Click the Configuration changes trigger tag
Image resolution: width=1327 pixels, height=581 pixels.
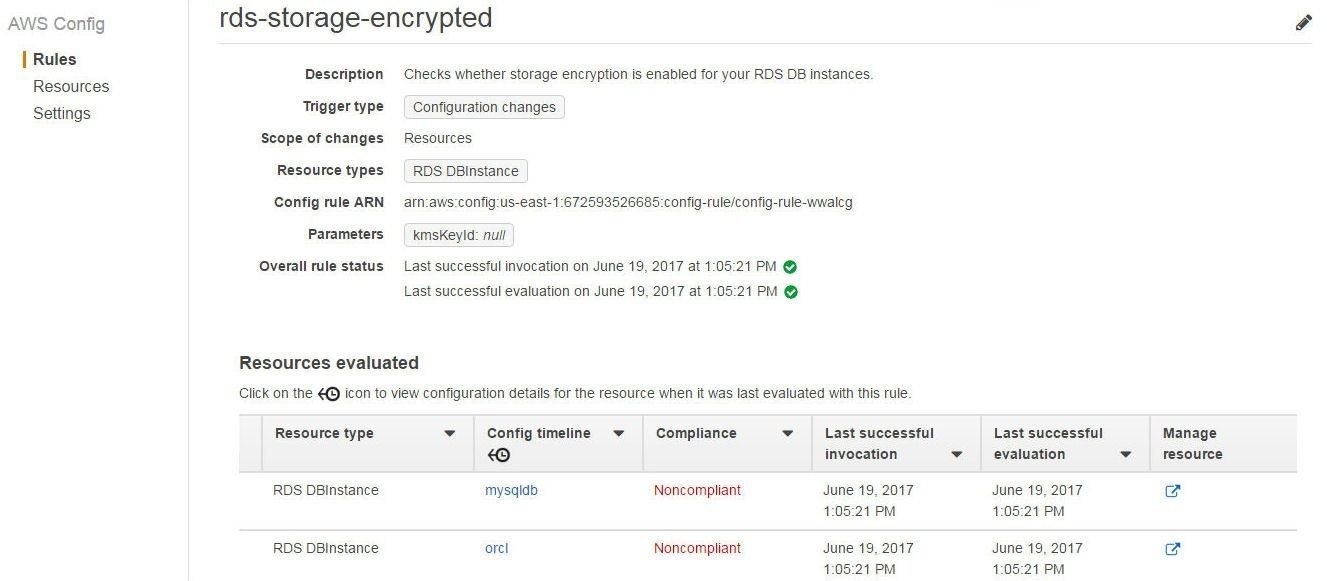point(484,107)
